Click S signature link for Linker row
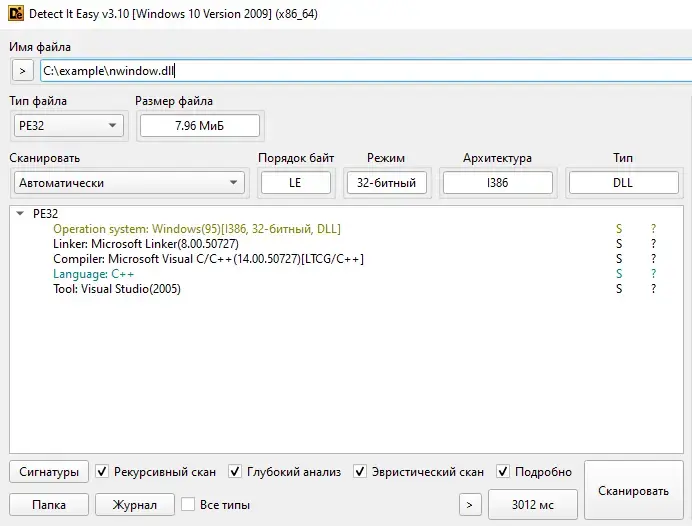 tap(619, 244)
